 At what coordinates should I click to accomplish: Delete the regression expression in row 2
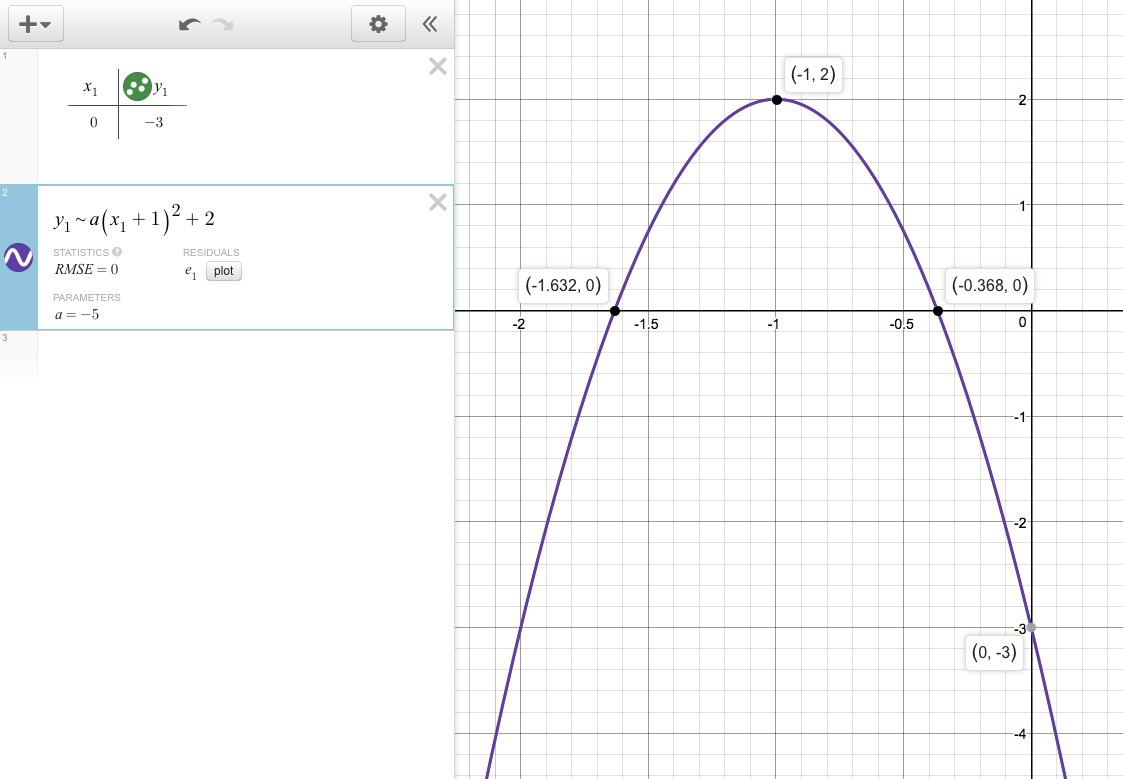(x=438, y=202)
